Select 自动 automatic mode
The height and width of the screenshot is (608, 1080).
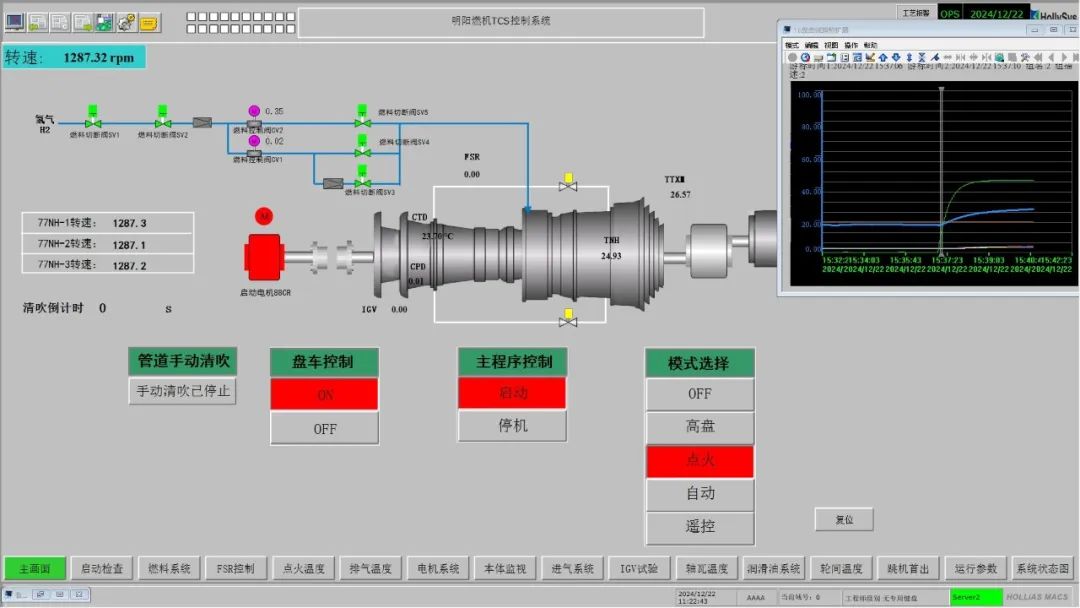click(x=699, y=494)
